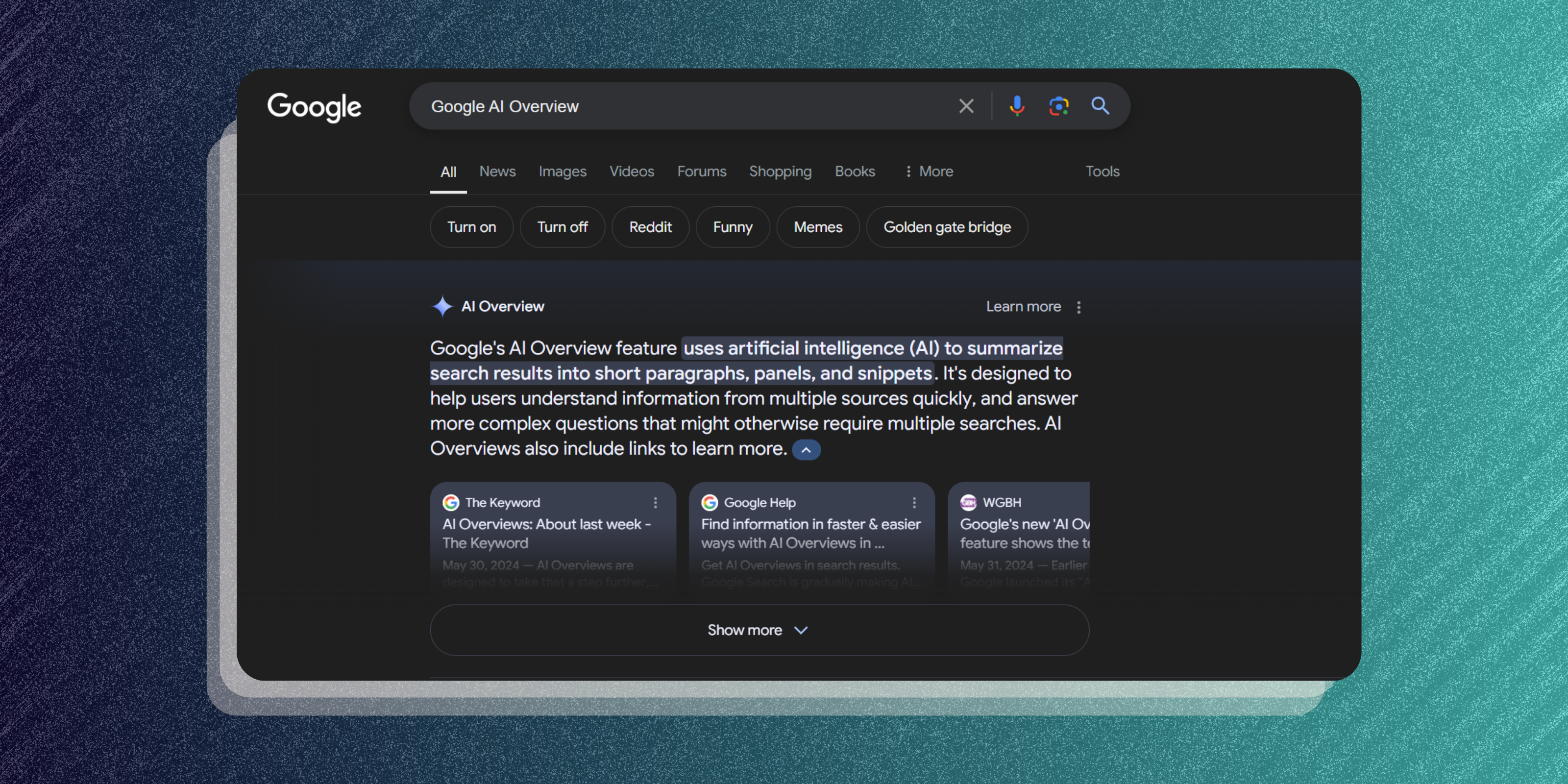Click the Google Help favicon

coord(709,502)
